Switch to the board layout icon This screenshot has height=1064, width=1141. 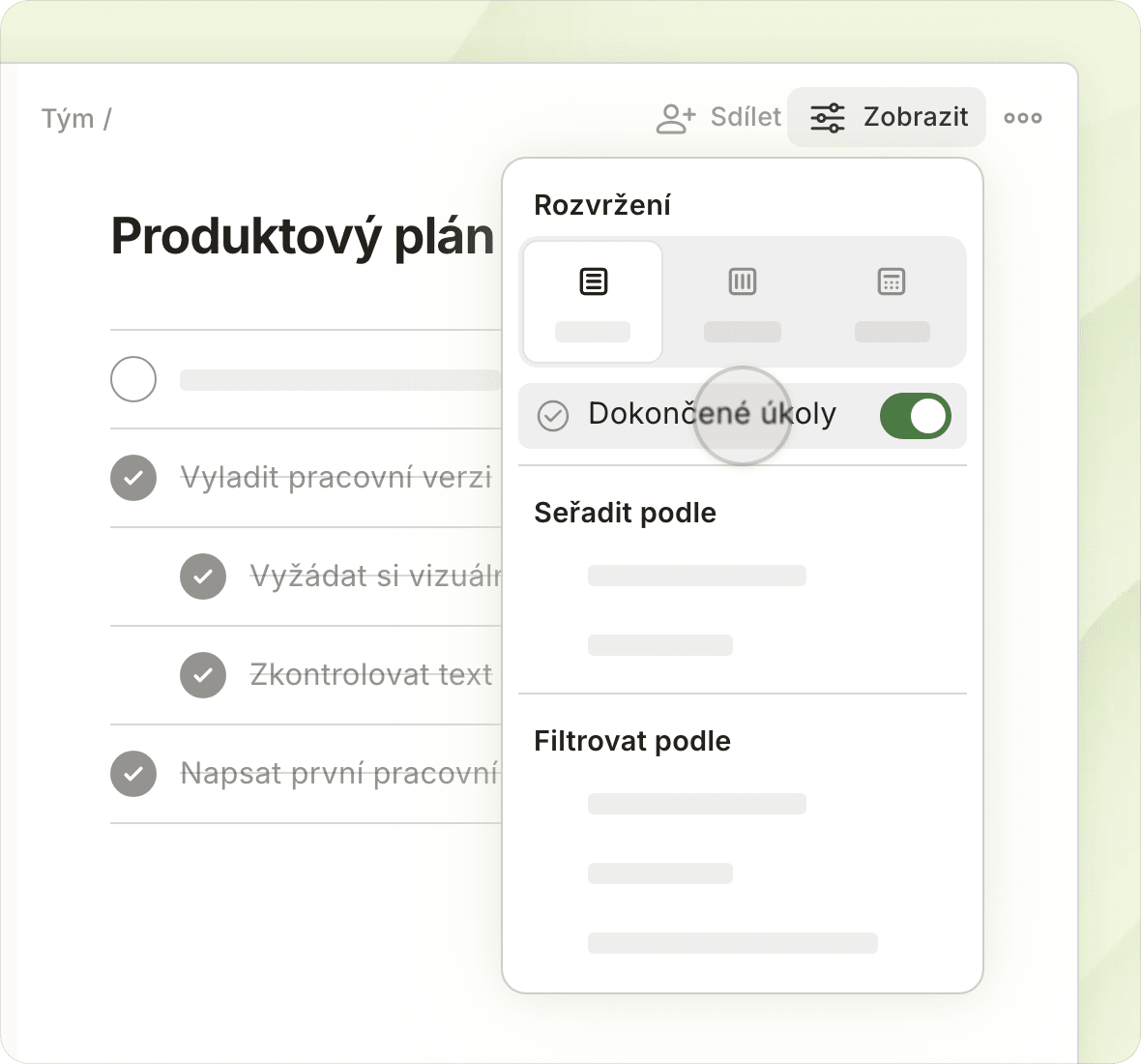click(743, 281)
